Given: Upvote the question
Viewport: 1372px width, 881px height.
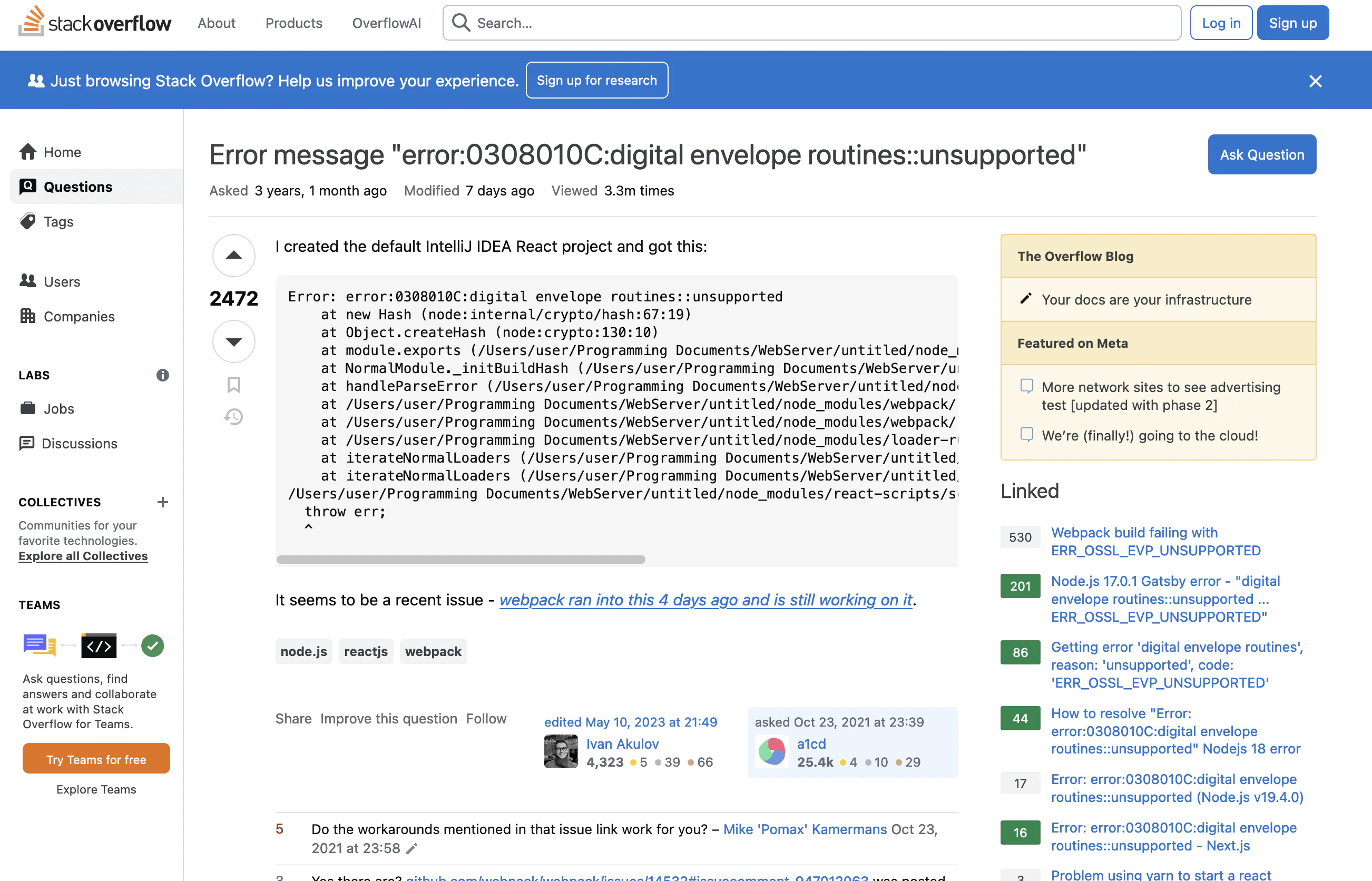Looking at the screenshot, I should (234, 255).
